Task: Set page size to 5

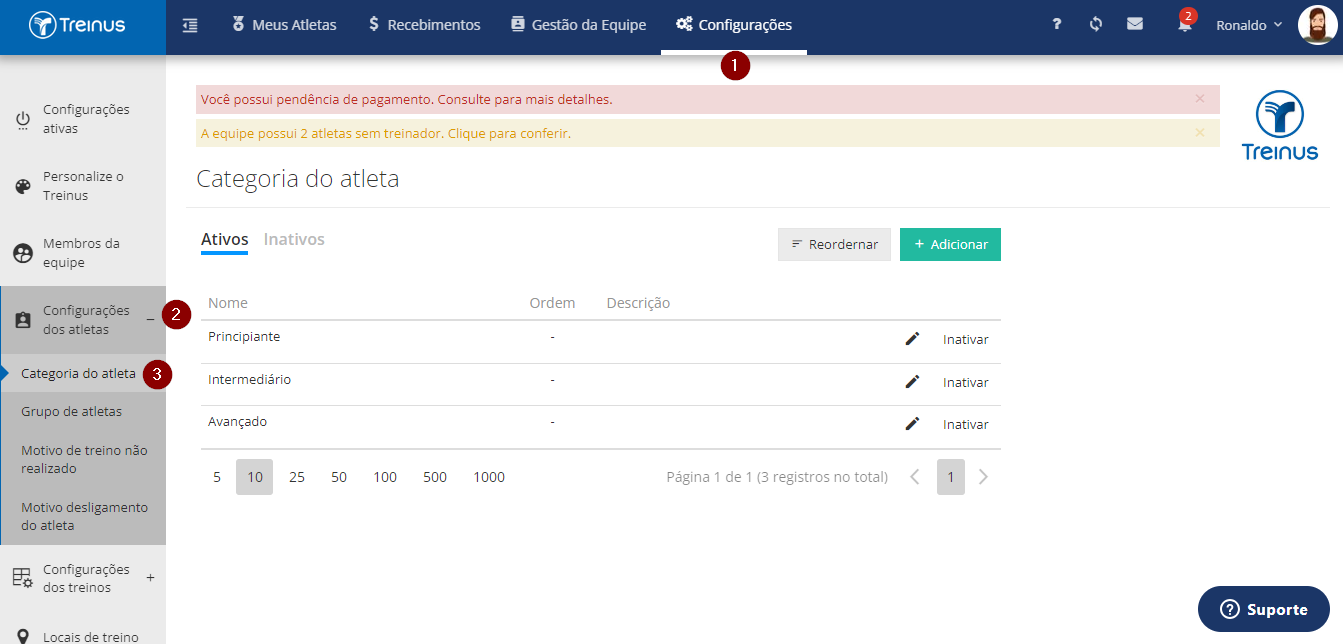Action: 217,477
